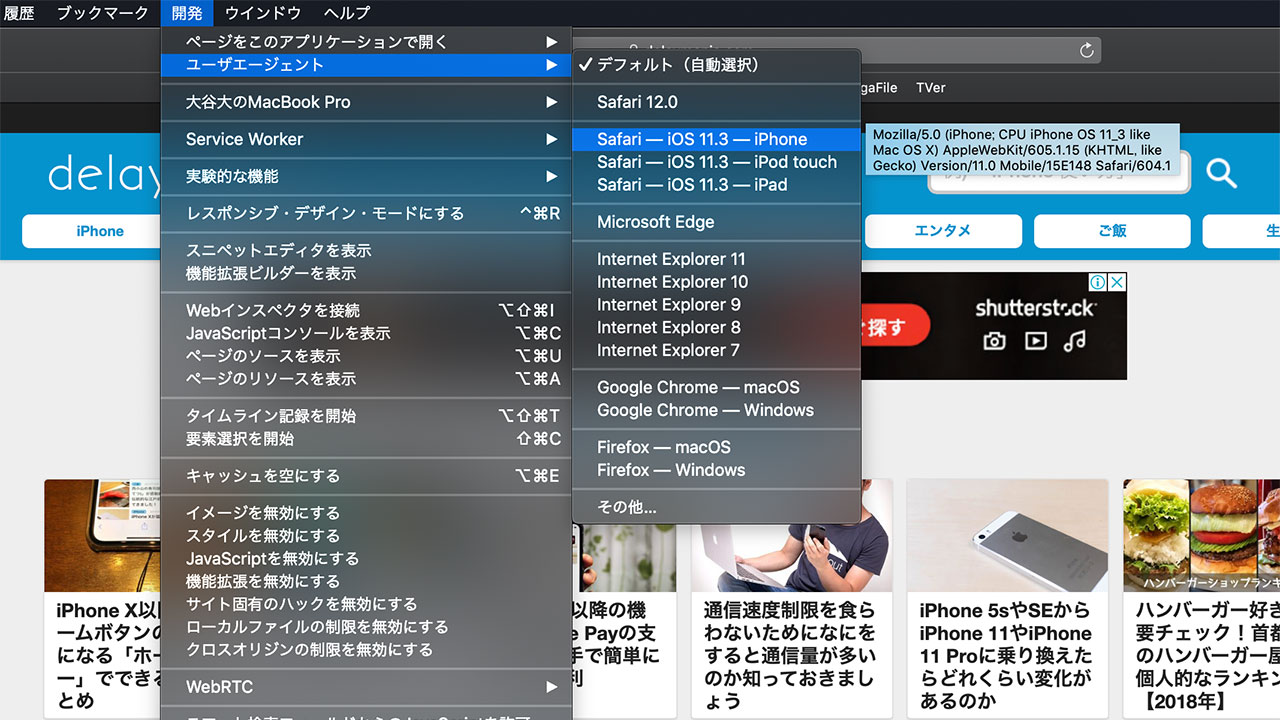
Task: Click the search magnifier icon on site header
Action: click(x=1221, y=173)
